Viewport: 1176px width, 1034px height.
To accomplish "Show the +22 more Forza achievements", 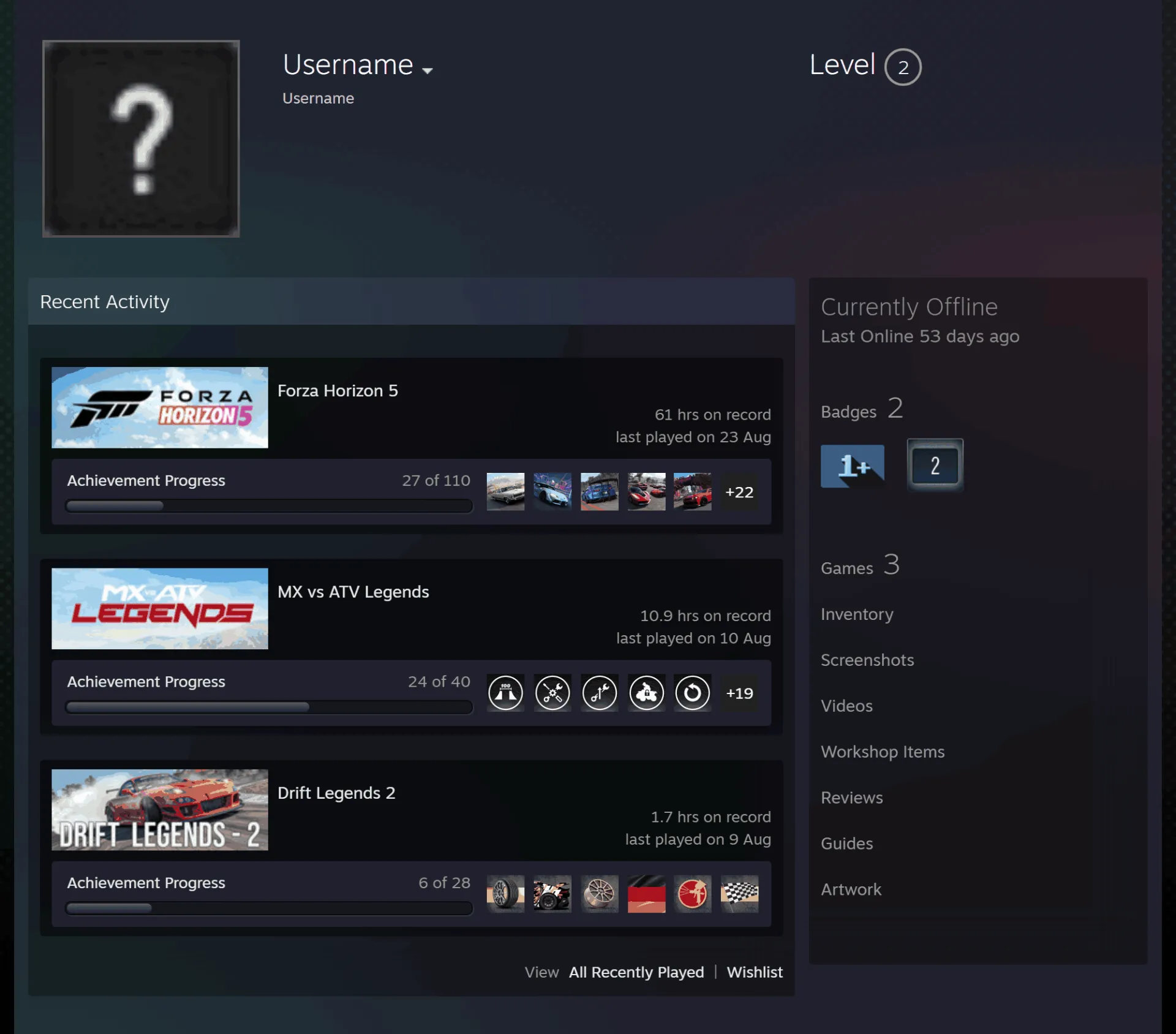I will click(x=739, y=492).
